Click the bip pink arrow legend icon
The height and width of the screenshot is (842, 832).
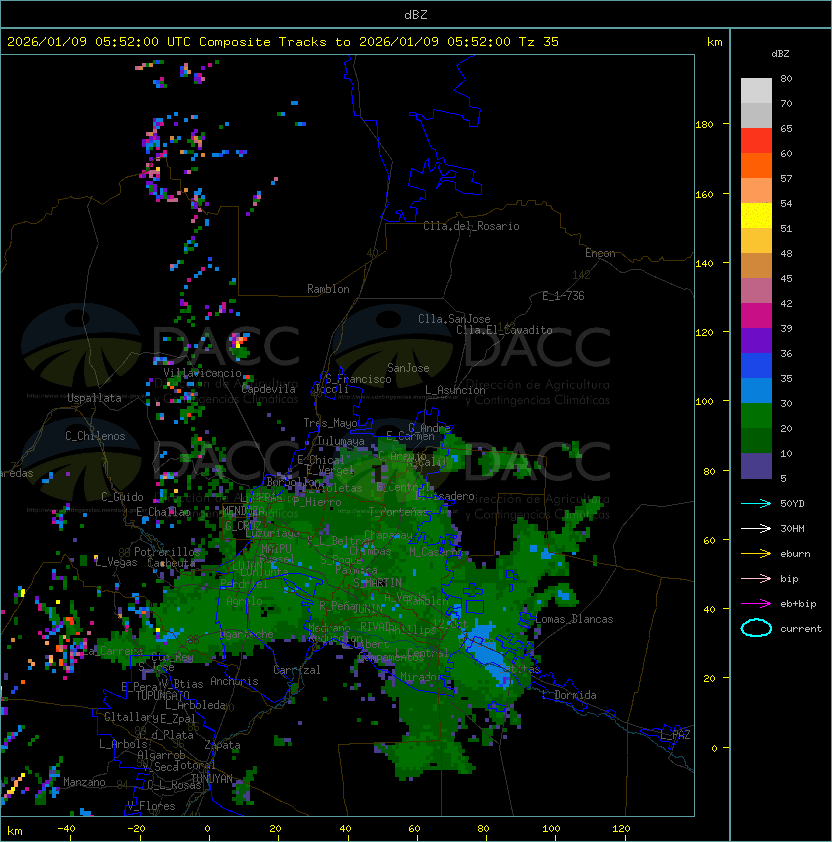click(x=756, y=579)
